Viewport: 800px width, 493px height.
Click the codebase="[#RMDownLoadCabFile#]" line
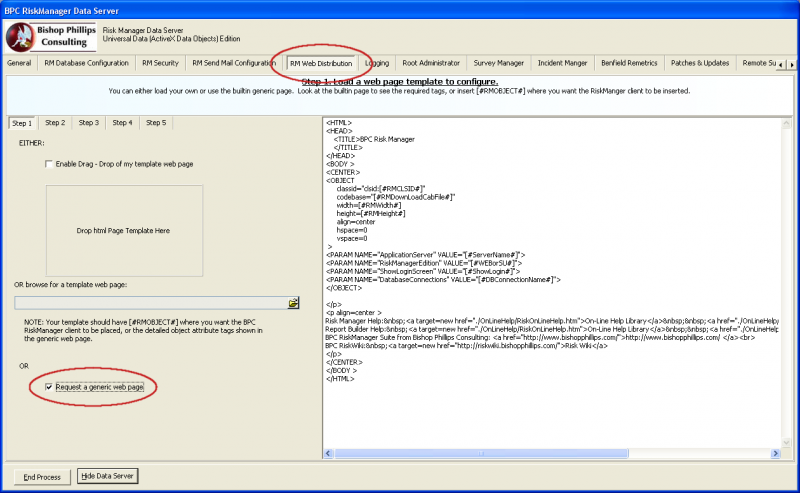tap(395, 197)
